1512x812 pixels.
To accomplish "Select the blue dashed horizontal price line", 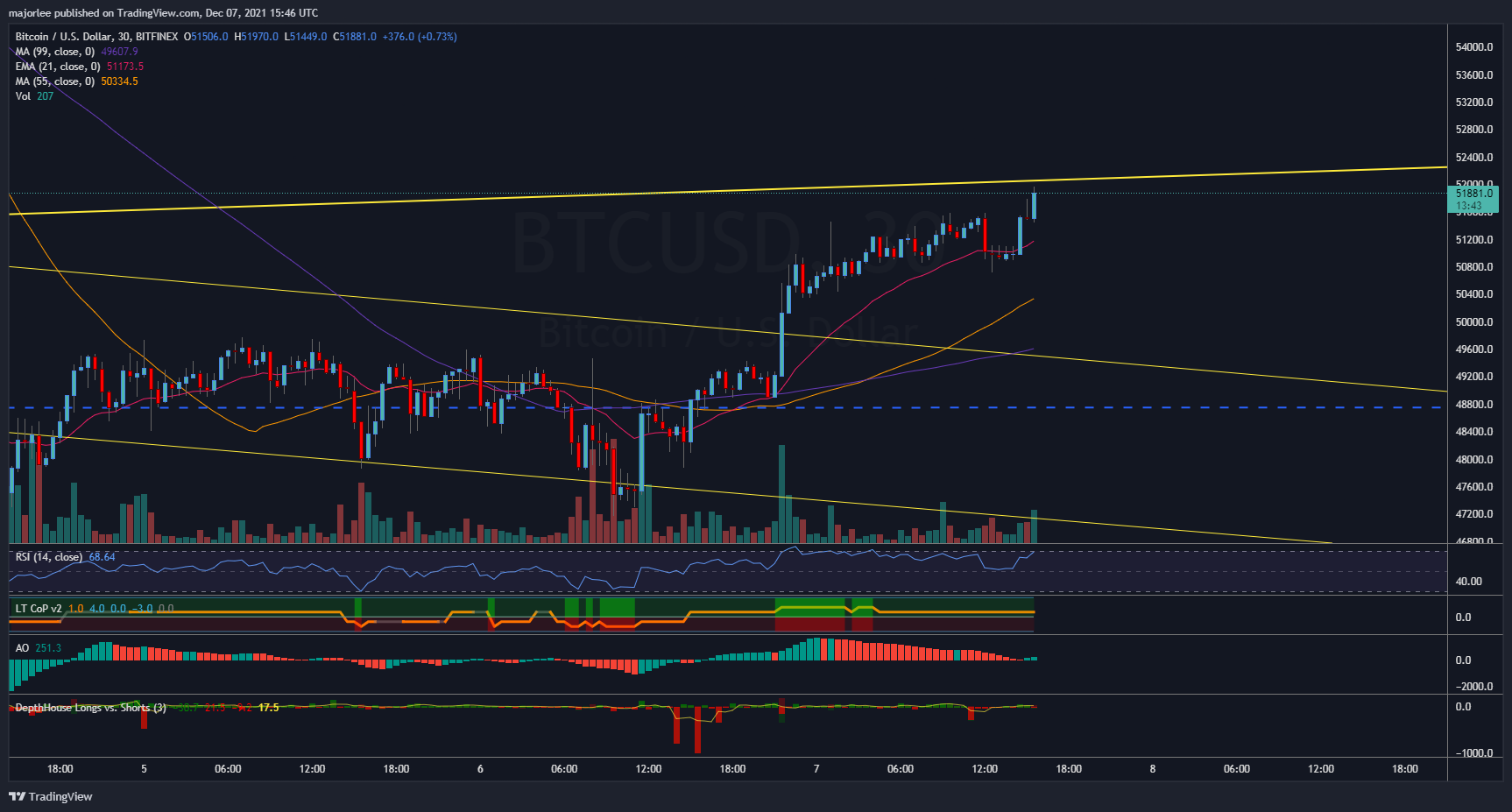I will click(x=727, y=407).
